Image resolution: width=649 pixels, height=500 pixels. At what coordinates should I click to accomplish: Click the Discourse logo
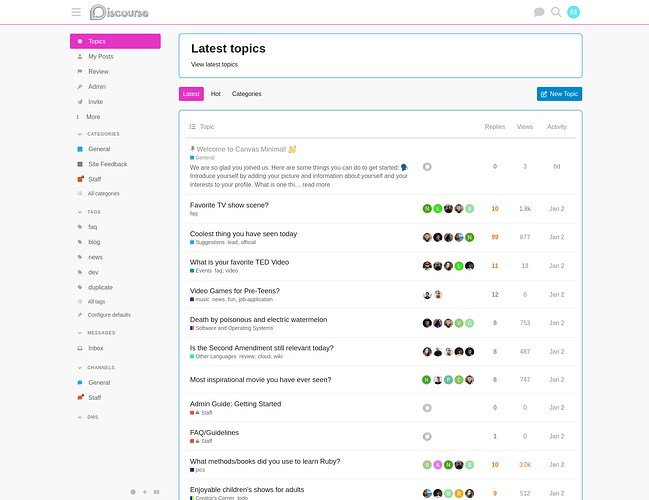(x=120, y=12)
